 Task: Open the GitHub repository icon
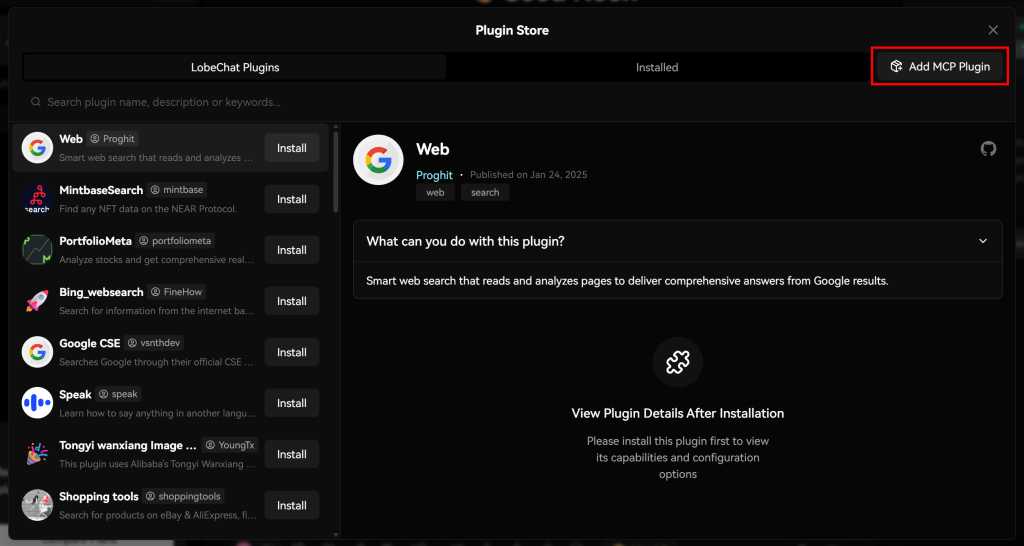click(988, 149)
